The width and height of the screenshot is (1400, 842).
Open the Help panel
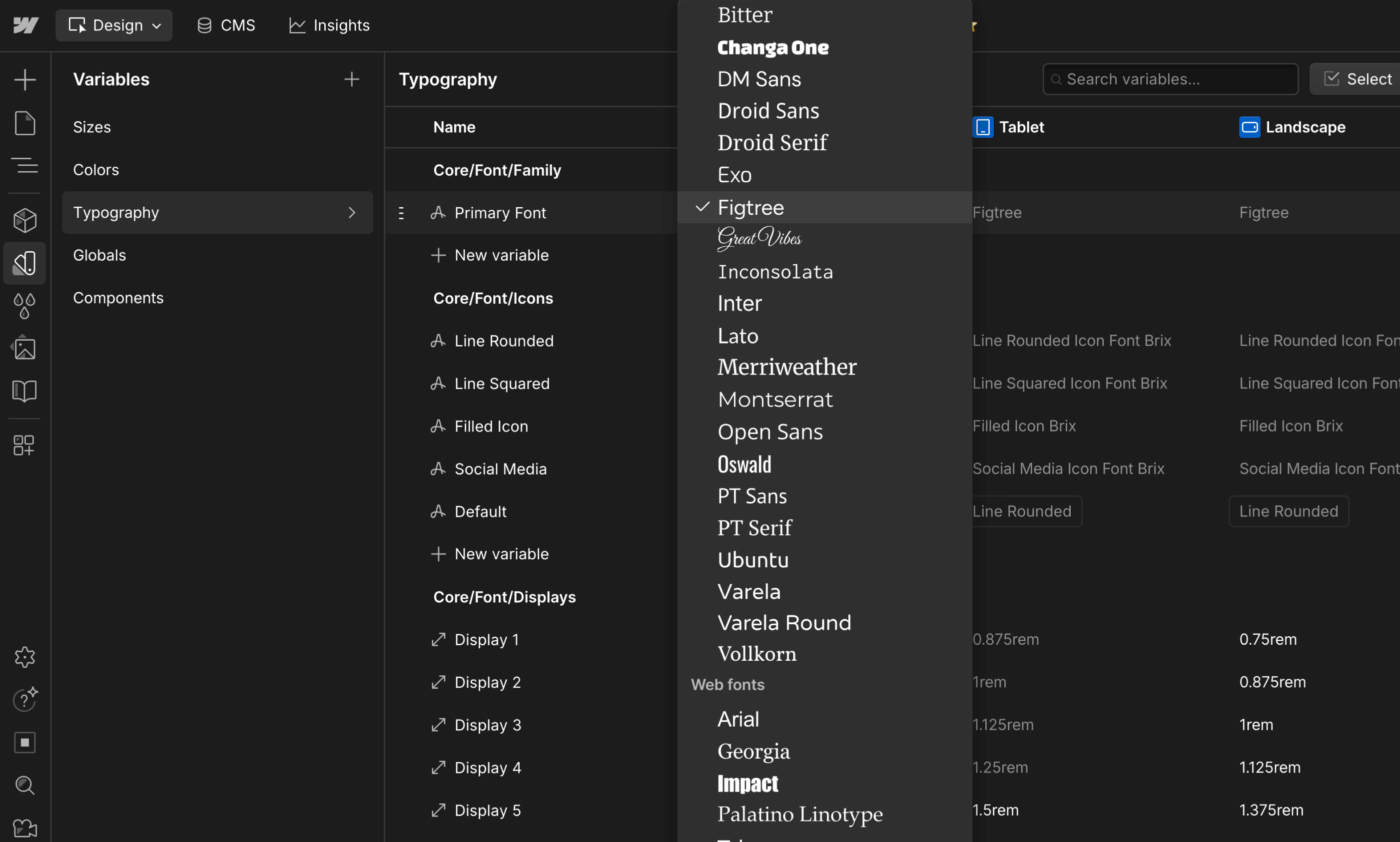[25, 700]
